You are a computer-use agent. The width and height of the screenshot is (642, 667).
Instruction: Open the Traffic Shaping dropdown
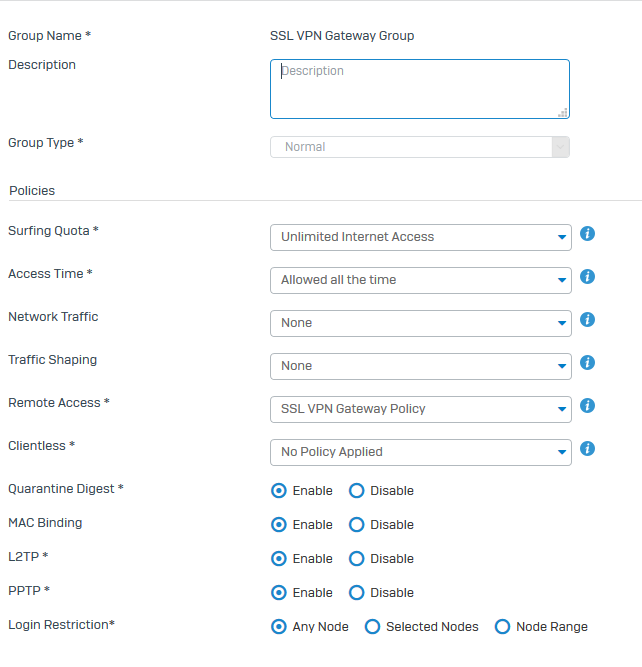[420, 366]
